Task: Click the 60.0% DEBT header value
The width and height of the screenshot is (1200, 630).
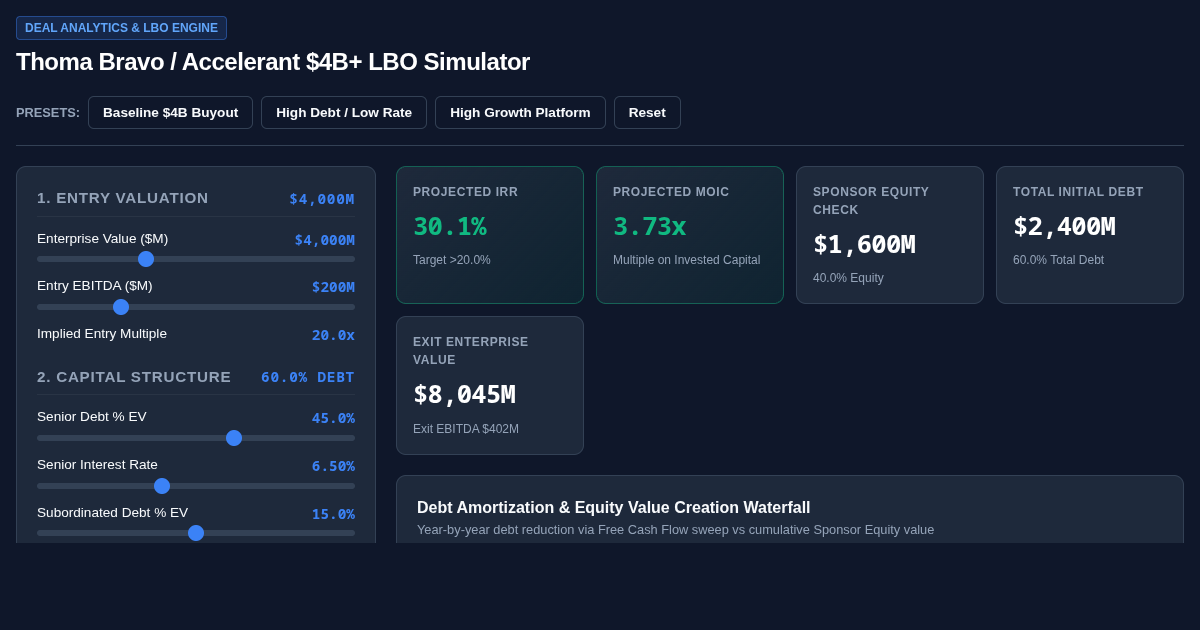Action: [x=308, y=377]
